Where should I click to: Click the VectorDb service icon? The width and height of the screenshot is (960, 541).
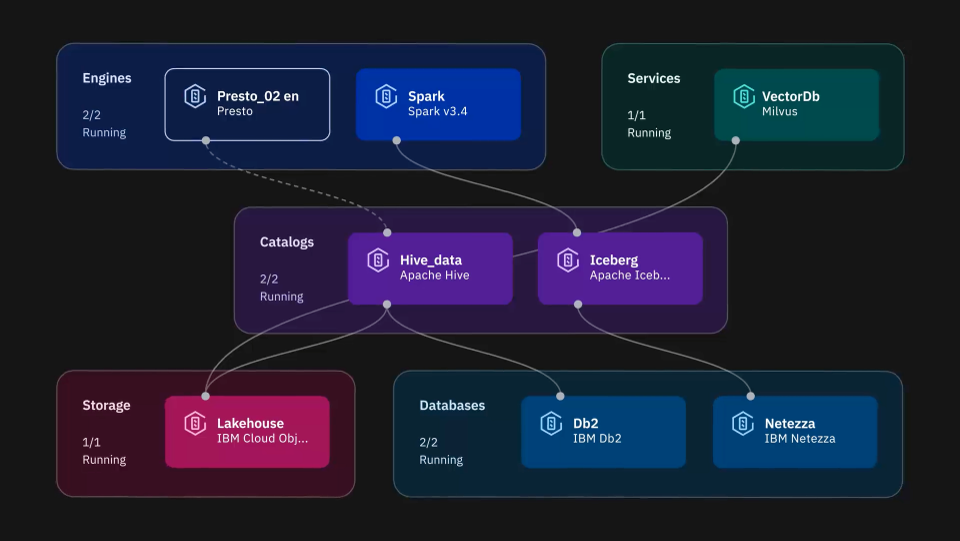743,96
